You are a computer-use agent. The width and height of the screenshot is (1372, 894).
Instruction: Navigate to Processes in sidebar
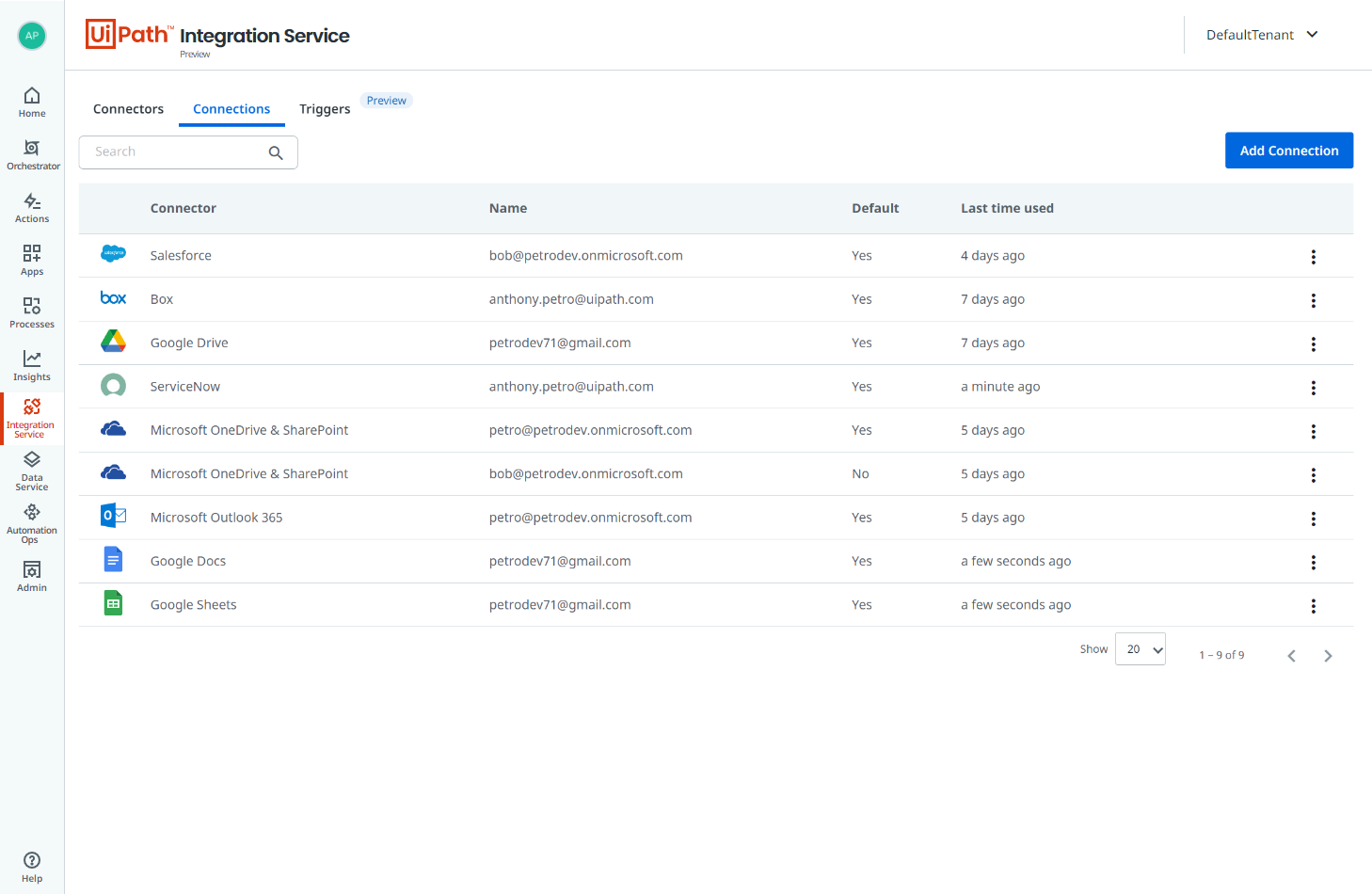32,313
